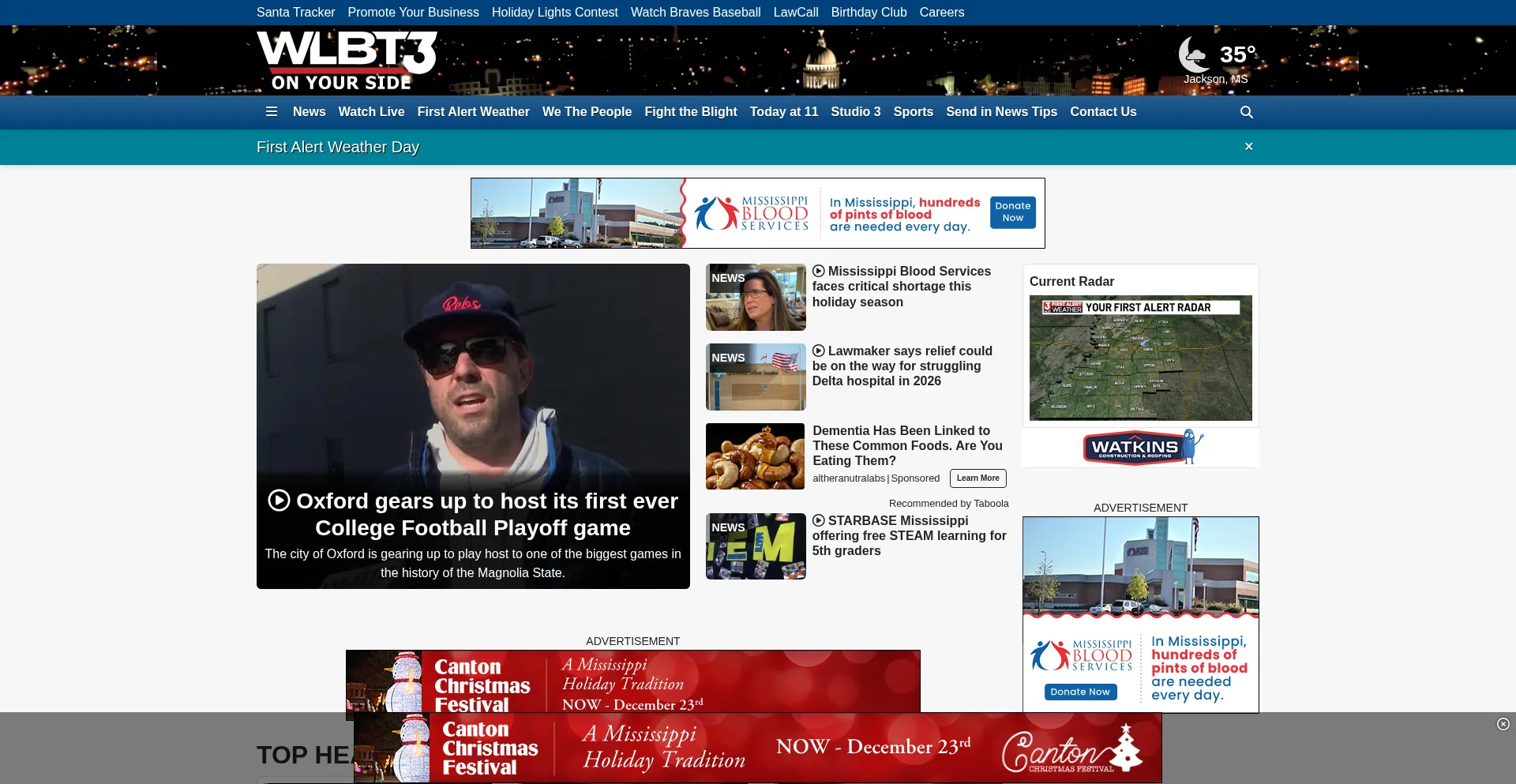Visit the Santa Tracker link
The image size is (1516, 784).
(295, 12)
